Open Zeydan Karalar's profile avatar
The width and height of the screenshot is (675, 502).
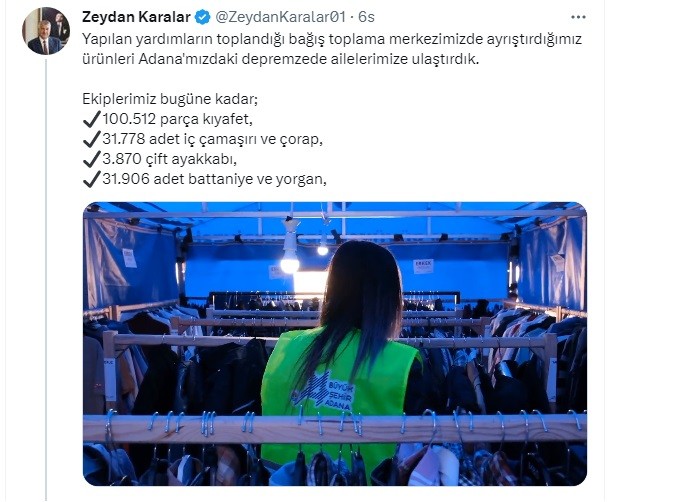coord(46,31)
